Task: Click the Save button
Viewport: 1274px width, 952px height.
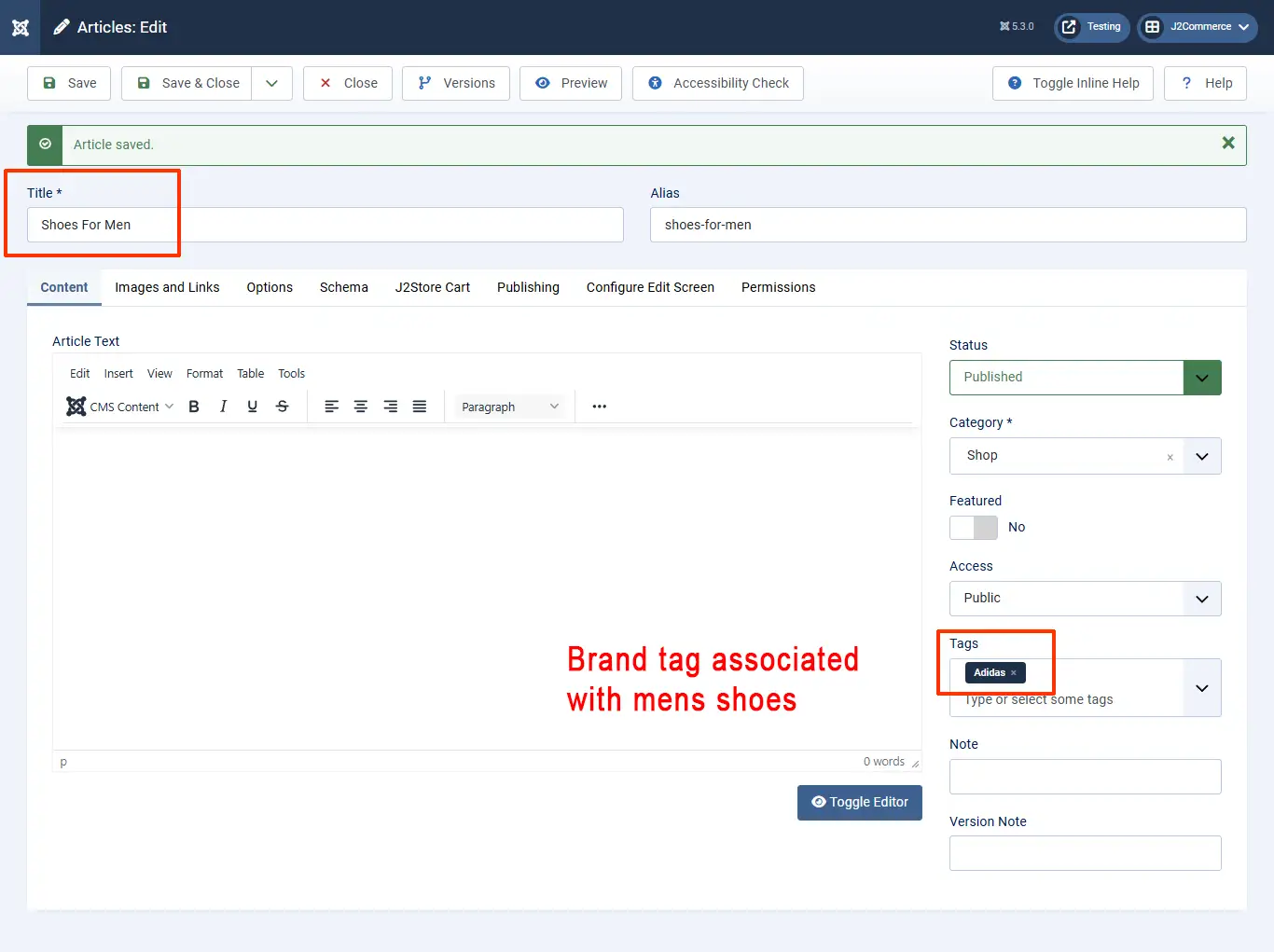Action: pyautogui.click(x=69, y=83)
